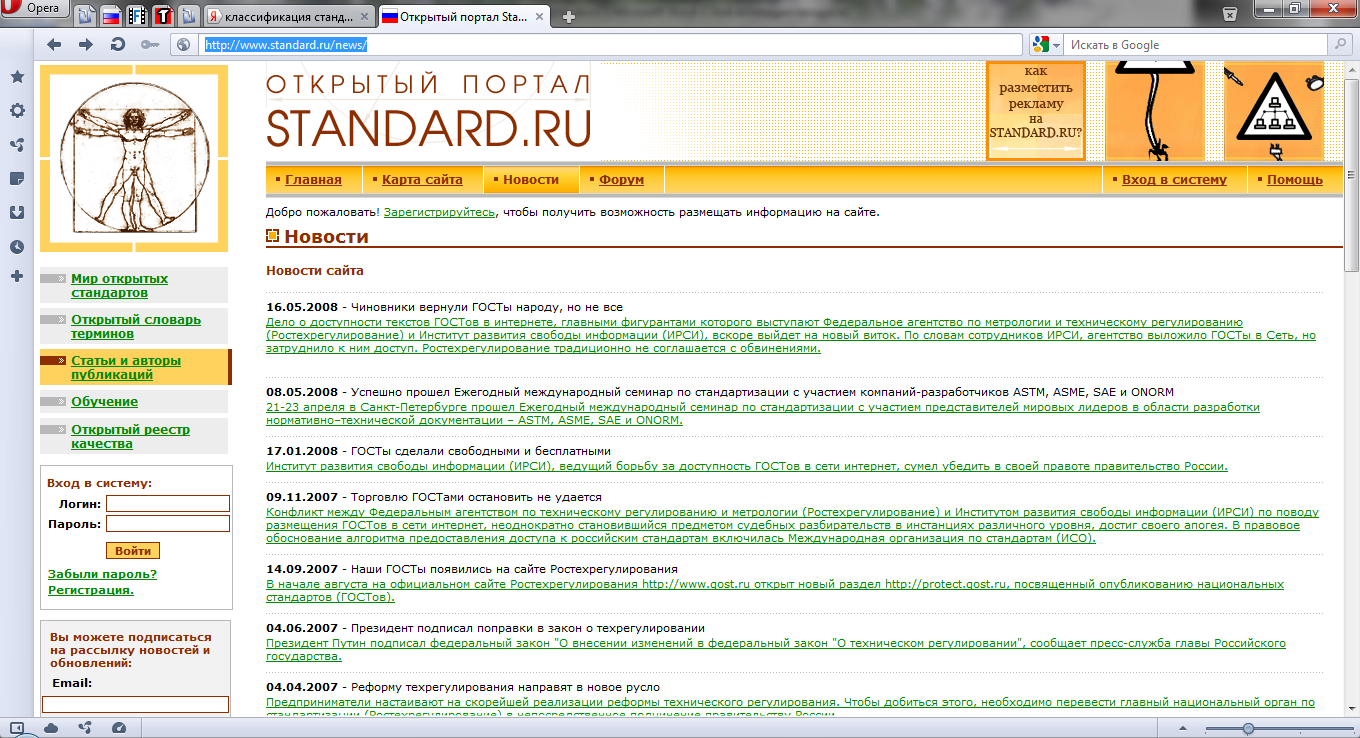
Task: Open the 16.05.2008 news summary link
Action: 791,335
